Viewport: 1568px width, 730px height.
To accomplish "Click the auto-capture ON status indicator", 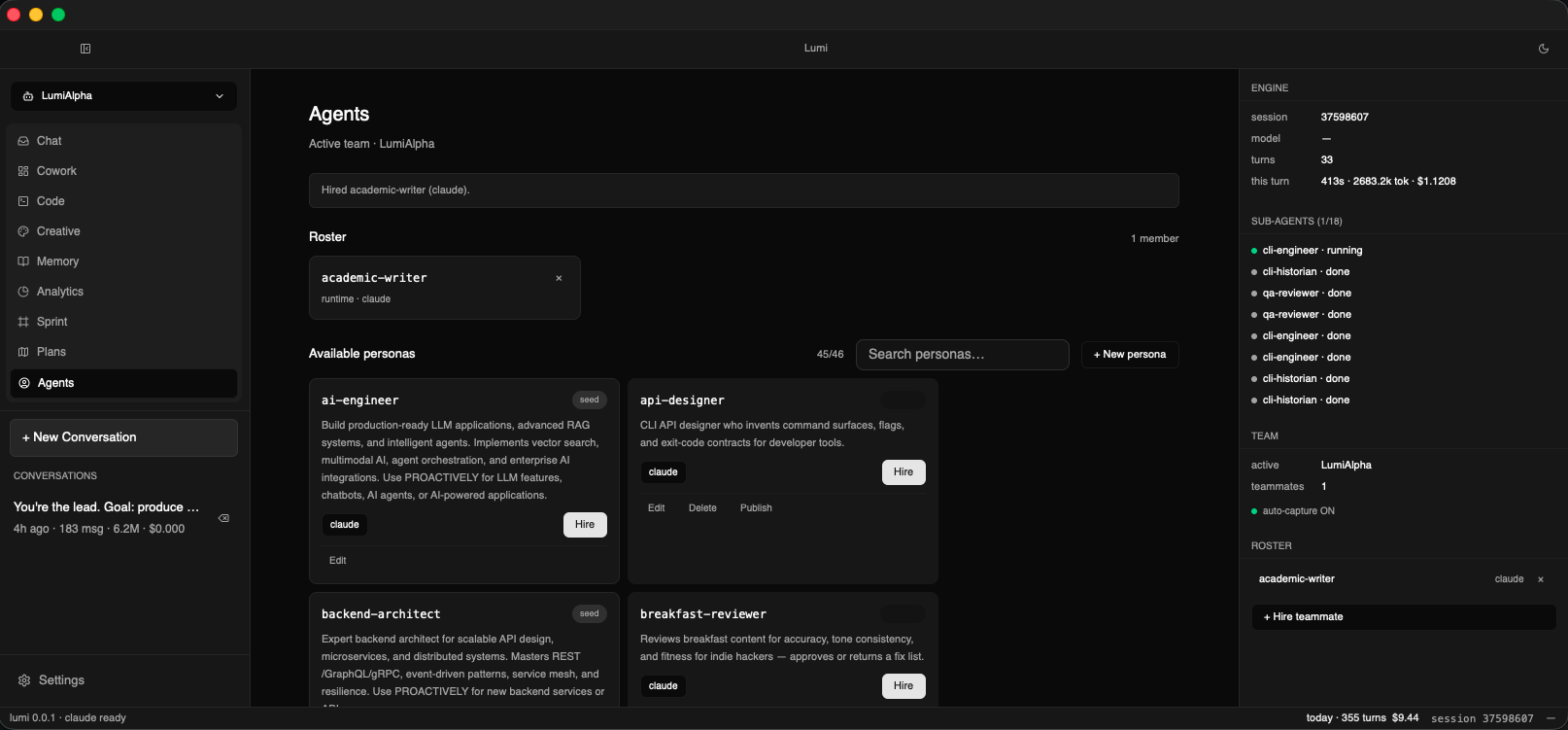I will (x=1293, y=511).
